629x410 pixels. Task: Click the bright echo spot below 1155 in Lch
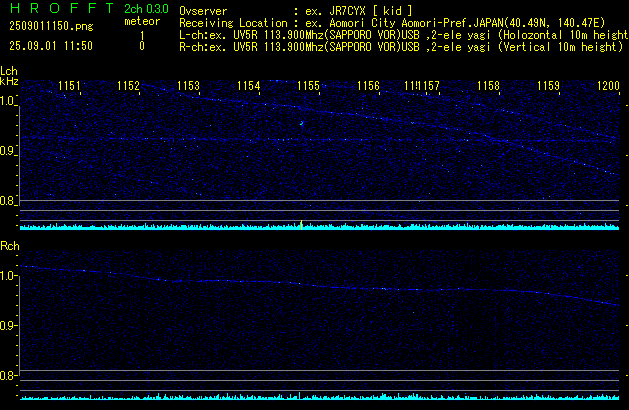(302, 123)
